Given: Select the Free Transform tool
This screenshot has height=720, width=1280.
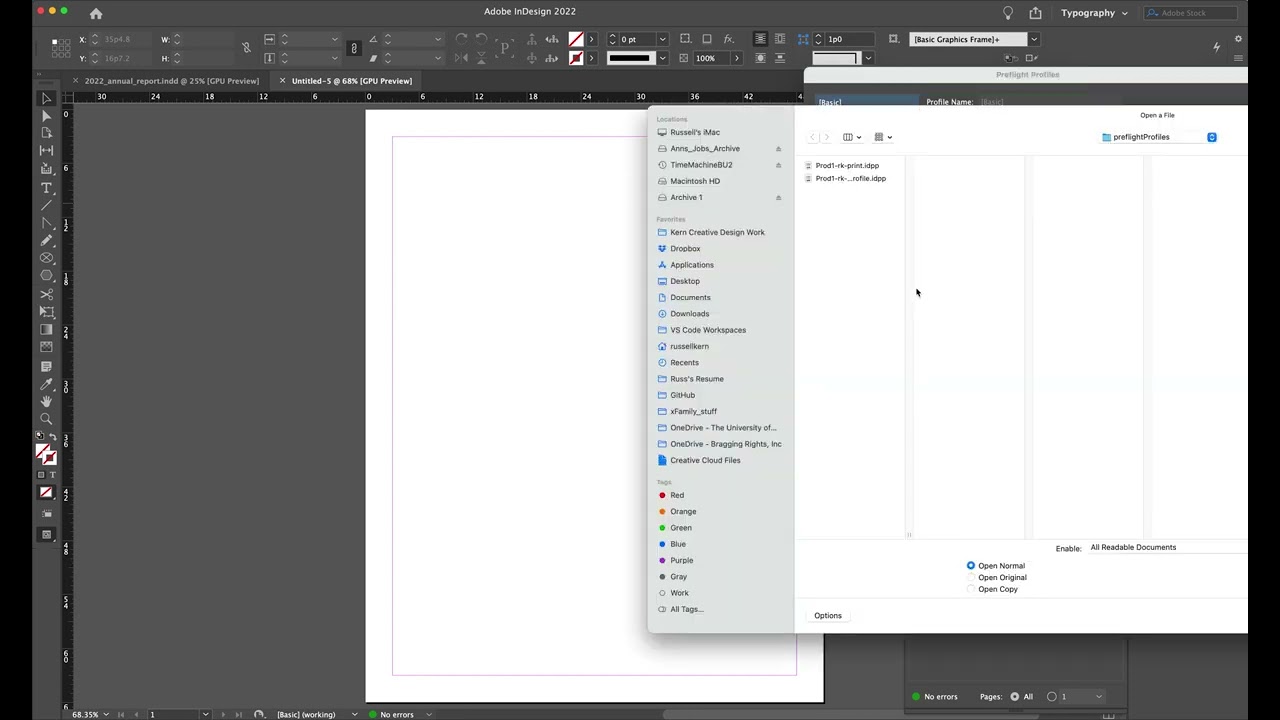Looking at the screenshot, I should pyautogui.click(x=46, y=312).
